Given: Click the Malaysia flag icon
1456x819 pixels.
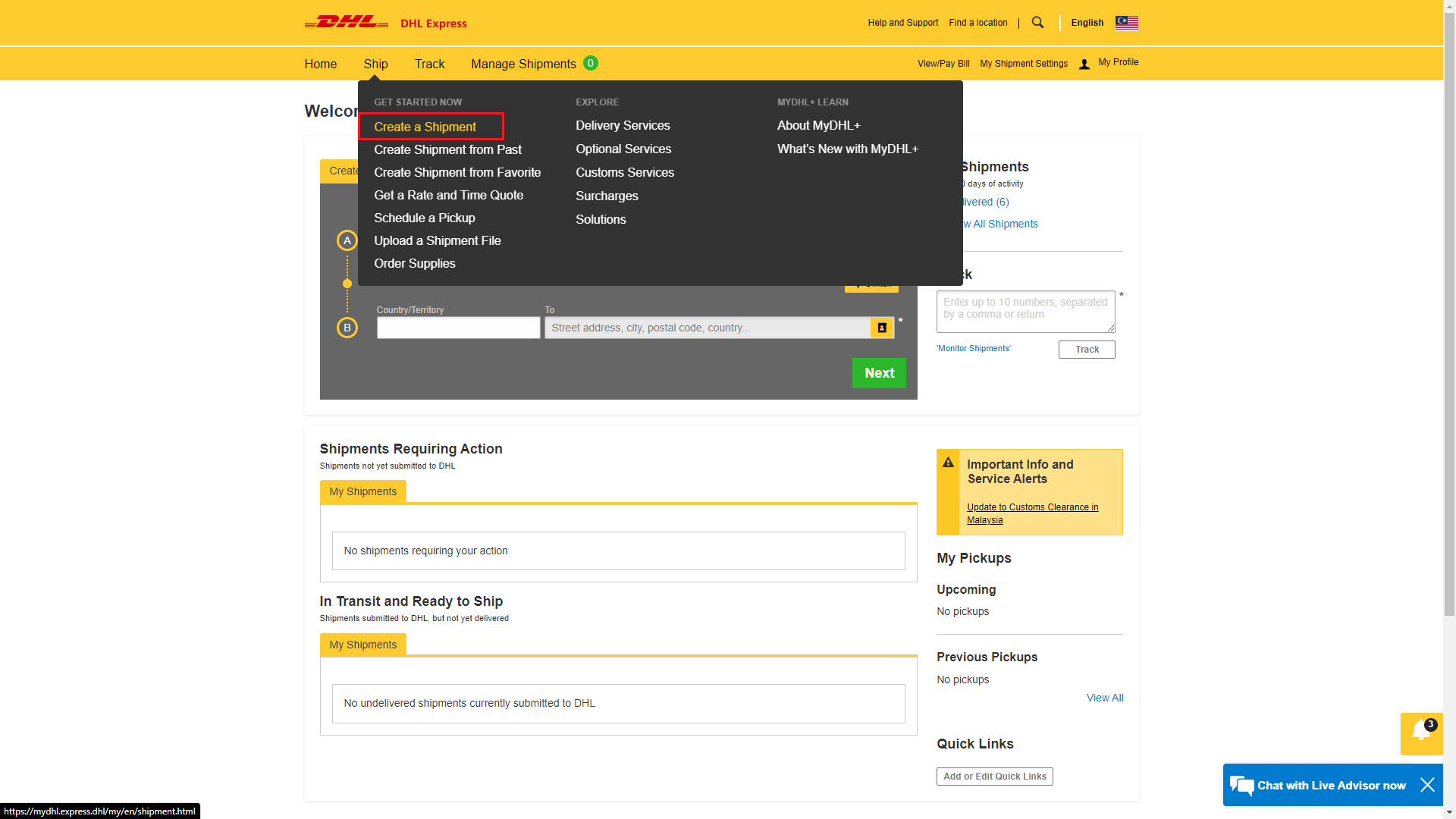Looking at the screenshot, I should click(x=1127, y=23).
